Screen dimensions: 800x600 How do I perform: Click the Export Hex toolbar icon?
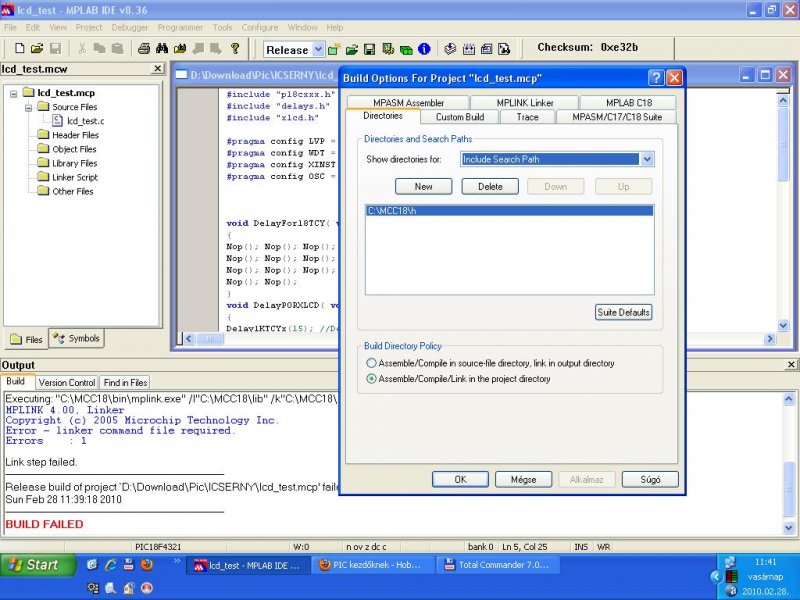click(x=486, y=49)
